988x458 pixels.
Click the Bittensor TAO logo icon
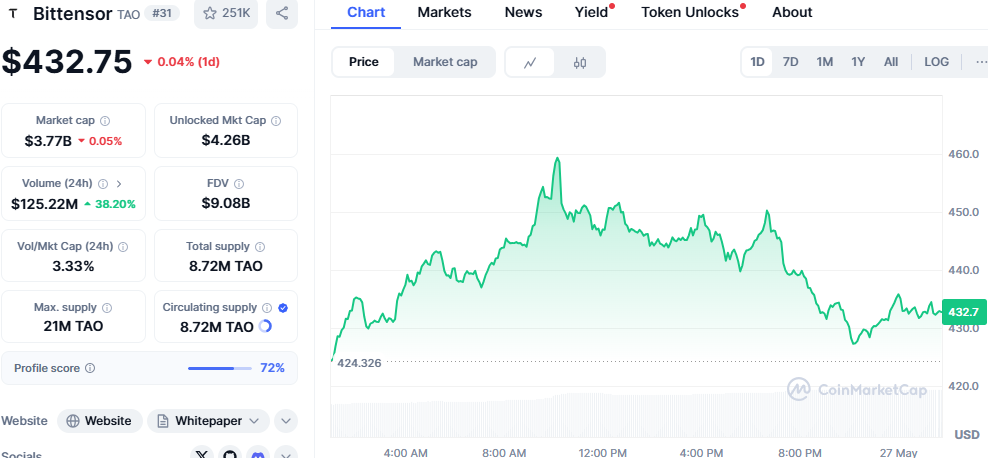tap(13, 13)
